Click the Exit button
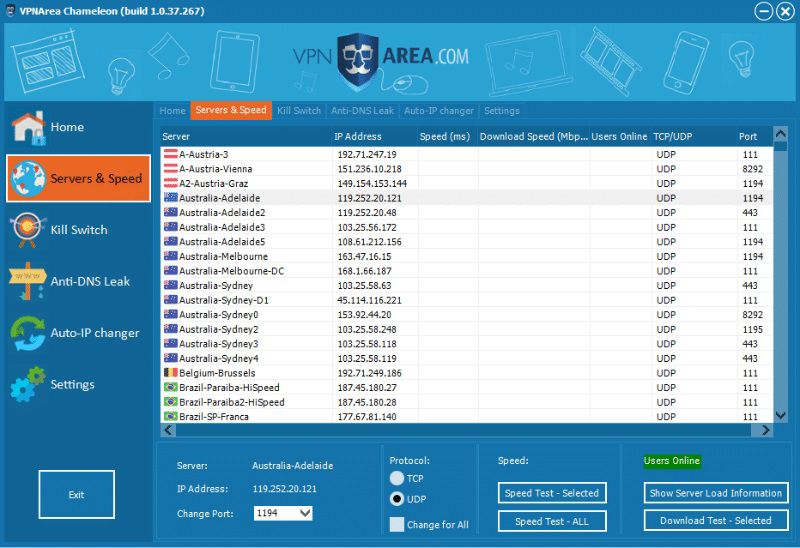This screenshot has width=800, height=548. click(x=77, y=494)
